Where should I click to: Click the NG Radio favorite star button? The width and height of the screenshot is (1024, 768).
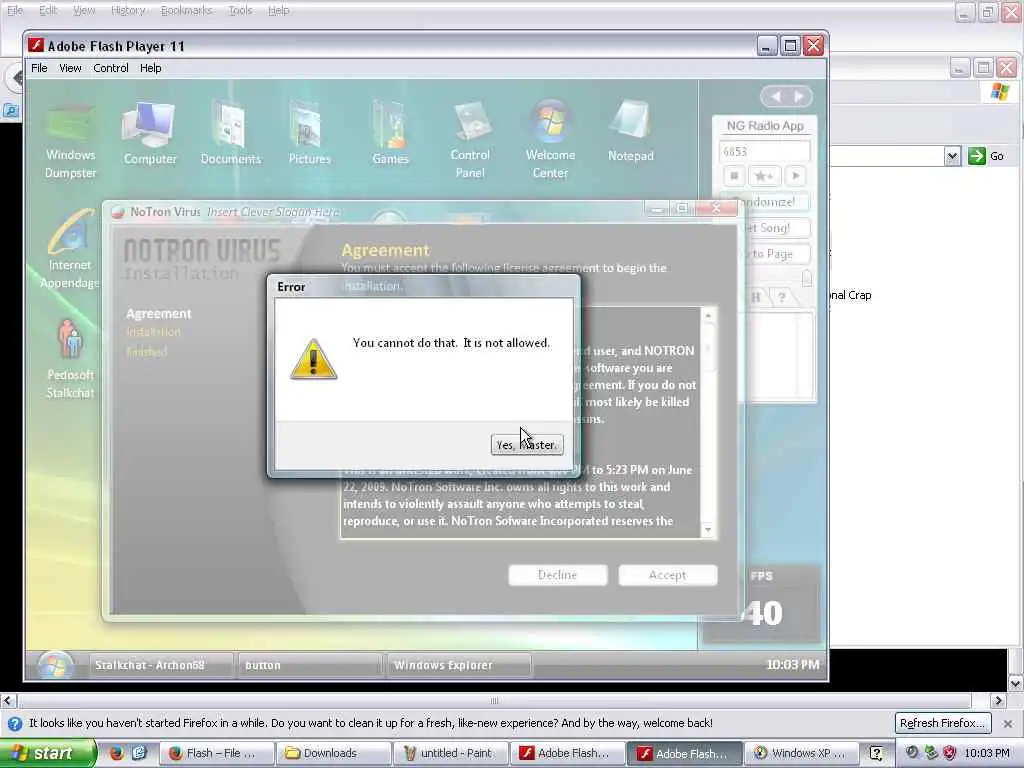[763, 176]
